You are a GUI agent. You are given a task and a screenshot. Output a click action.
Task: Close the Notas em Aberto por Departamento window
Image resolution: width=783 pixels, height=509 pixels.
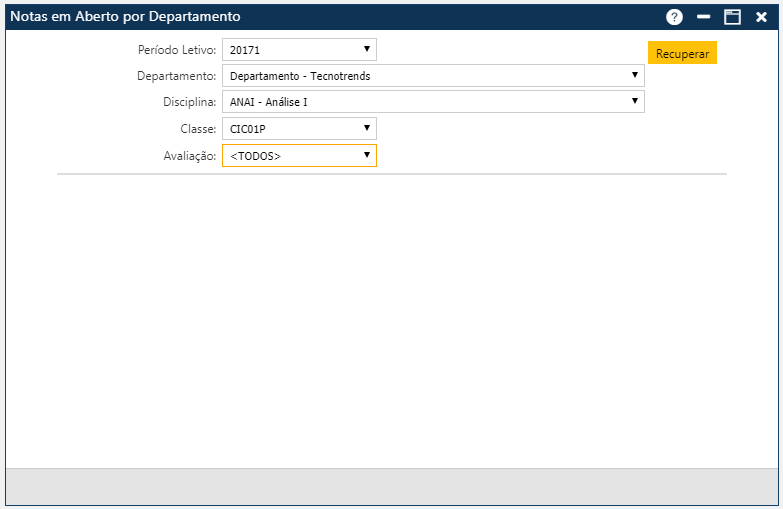tap(761, 17)
